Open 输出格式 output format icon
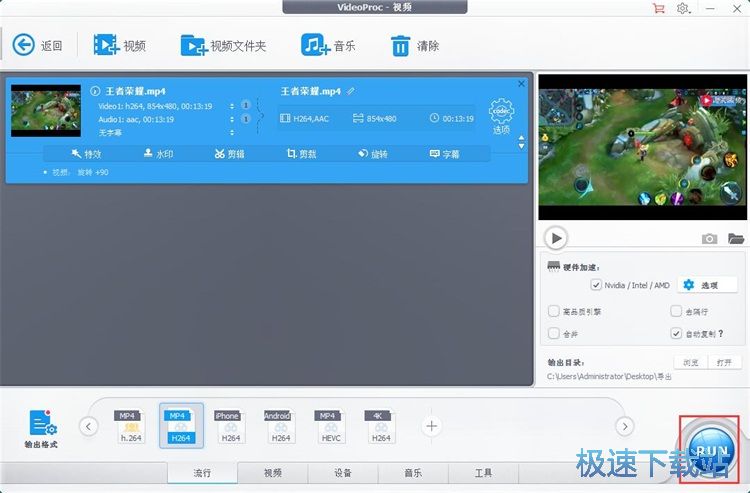Screen dimensions: 750x493 [42, 428]
